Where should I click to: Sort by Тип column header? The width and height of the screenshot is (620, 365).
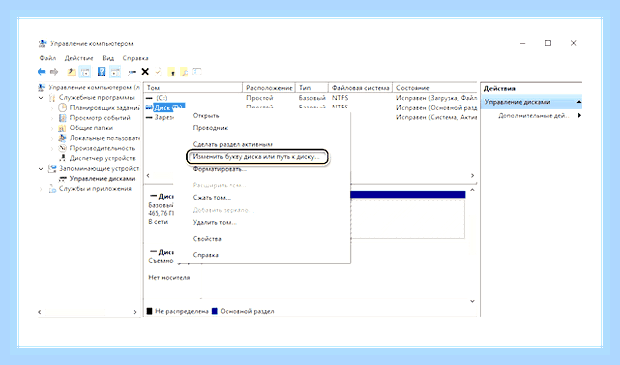[x=312, y=88]
